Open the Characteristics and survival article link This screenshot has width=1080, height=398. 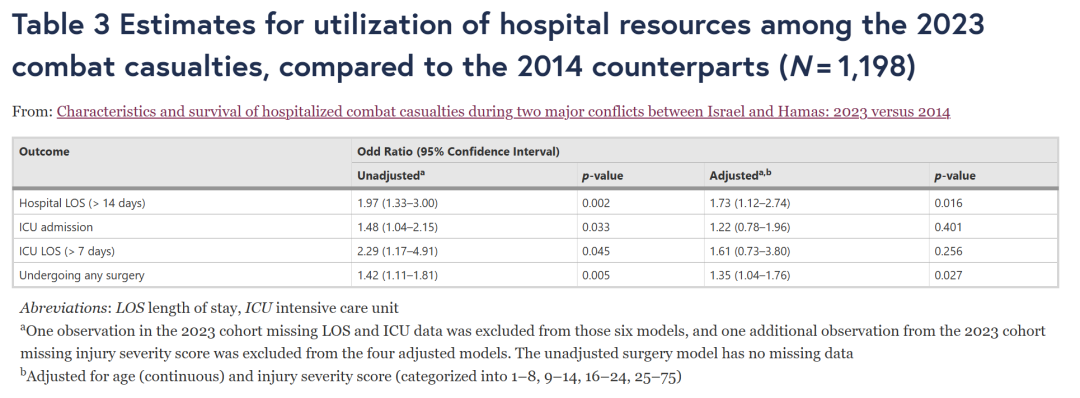click(503, 112)
